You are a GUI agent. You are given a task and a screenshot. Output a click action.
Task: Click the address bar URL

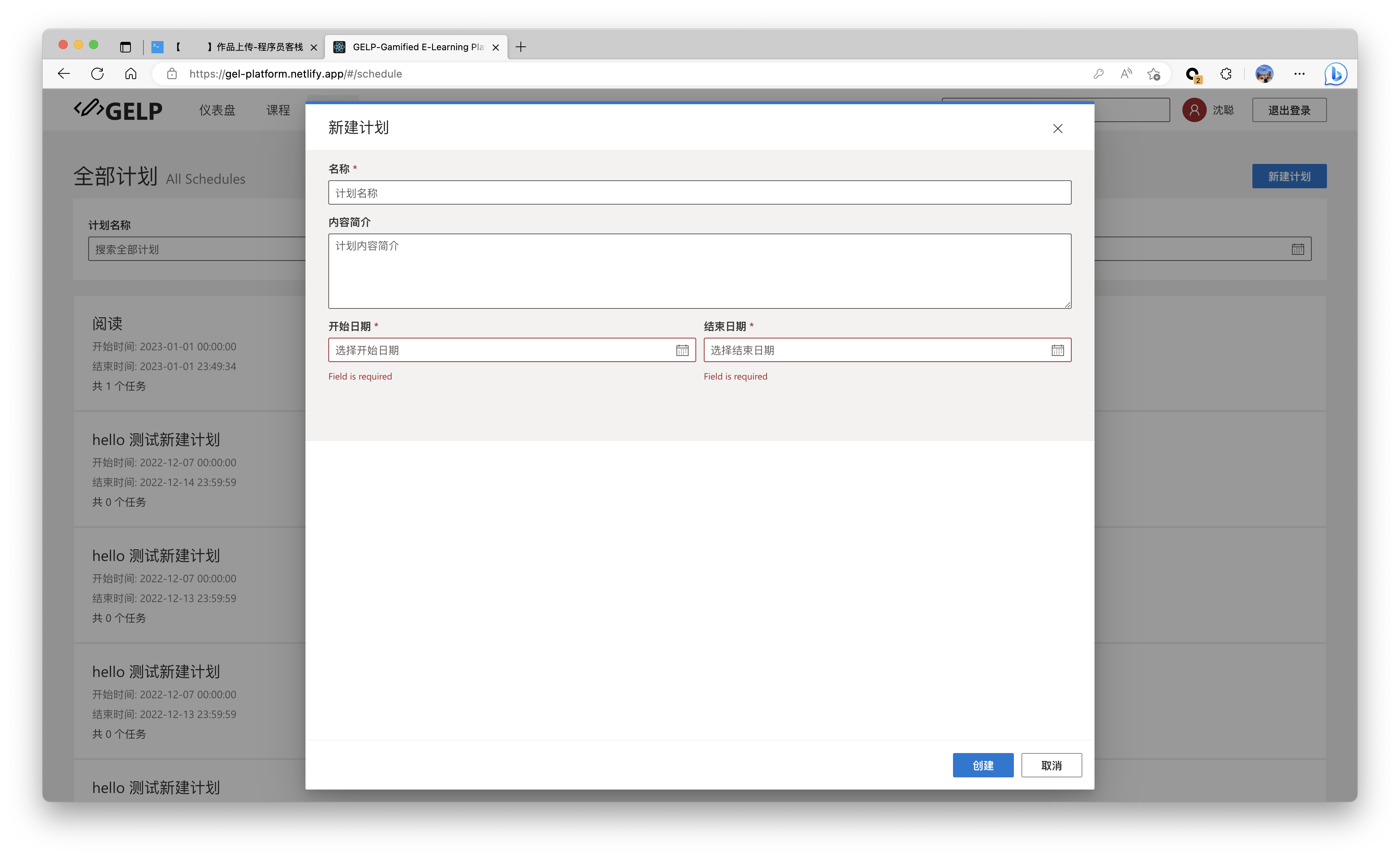point(296,74)
